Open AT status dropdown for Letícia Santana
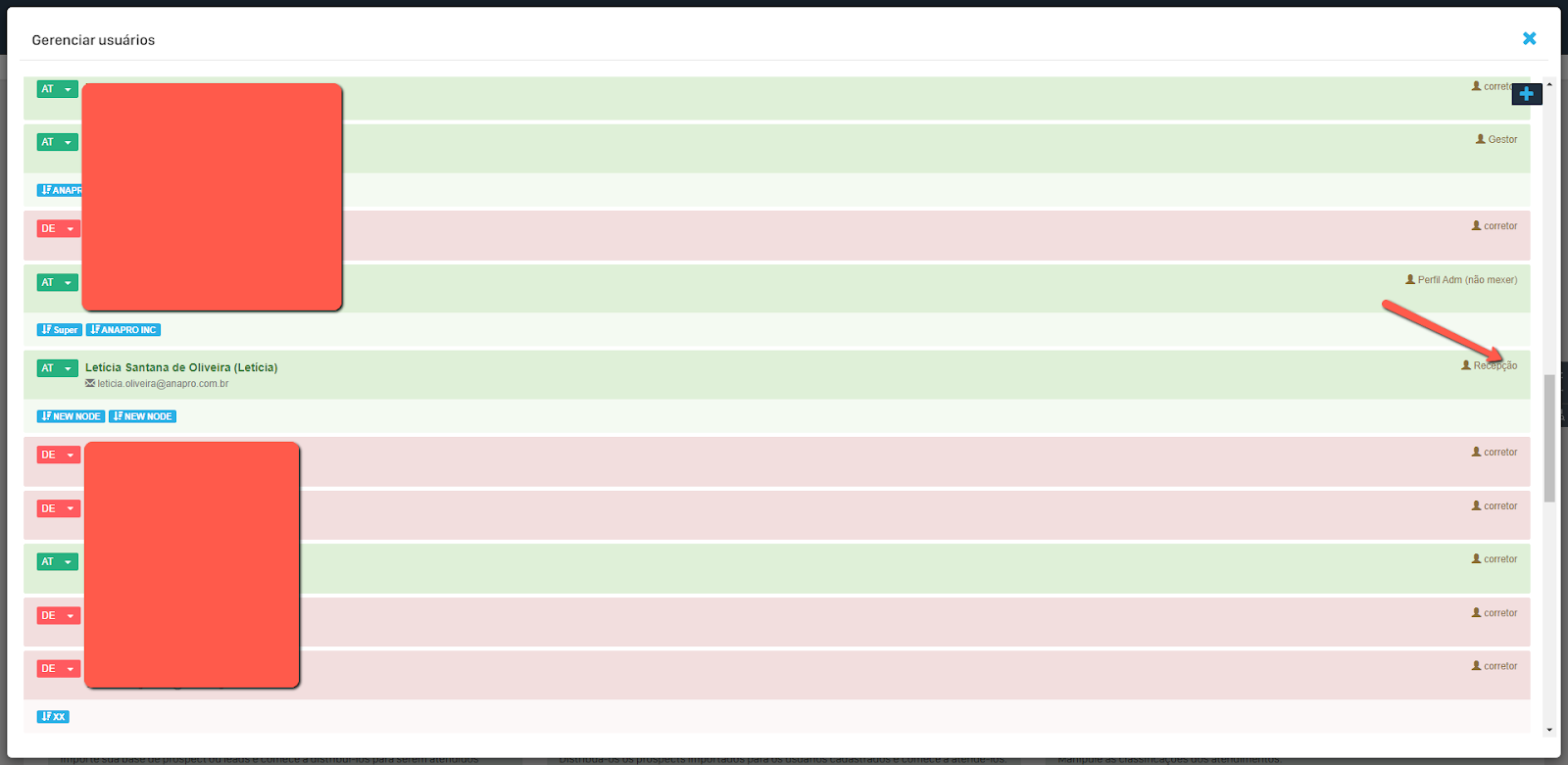This screenshot has width=1568, height=765. click(58, 368)
